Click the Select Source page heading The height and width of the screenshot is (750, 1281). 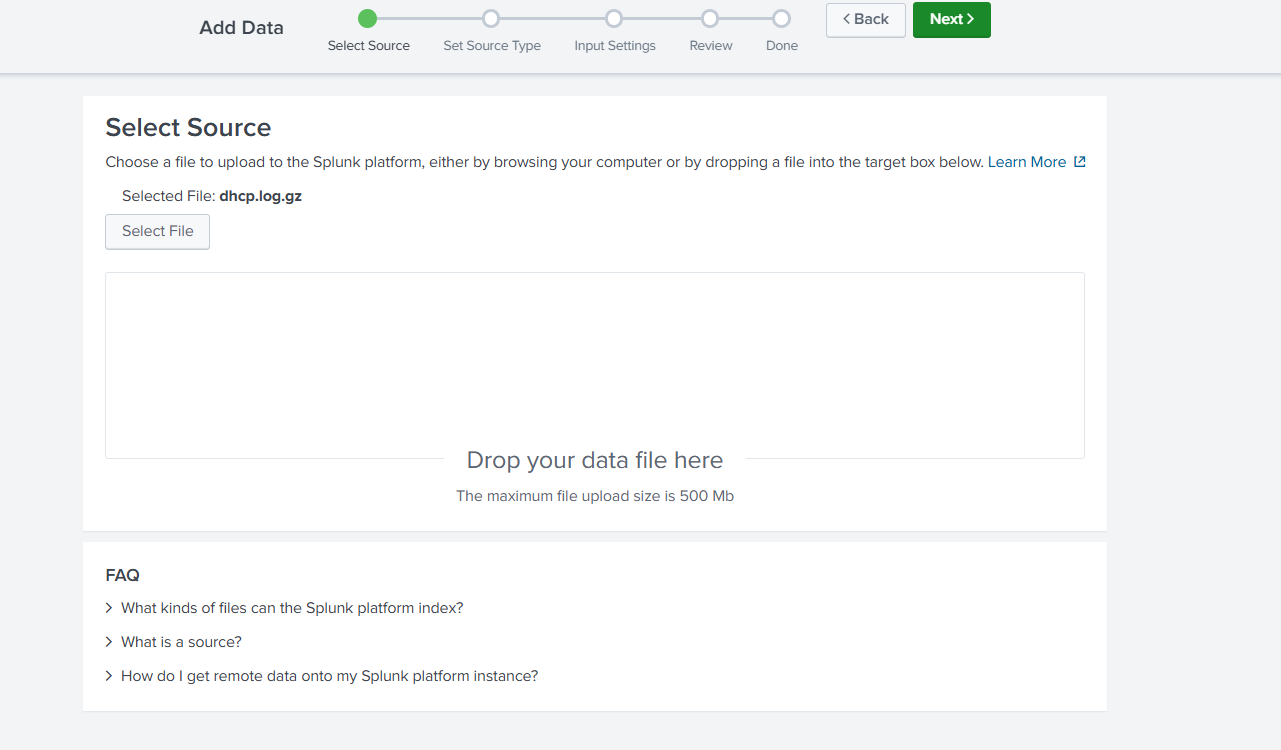tap(188, 127)
